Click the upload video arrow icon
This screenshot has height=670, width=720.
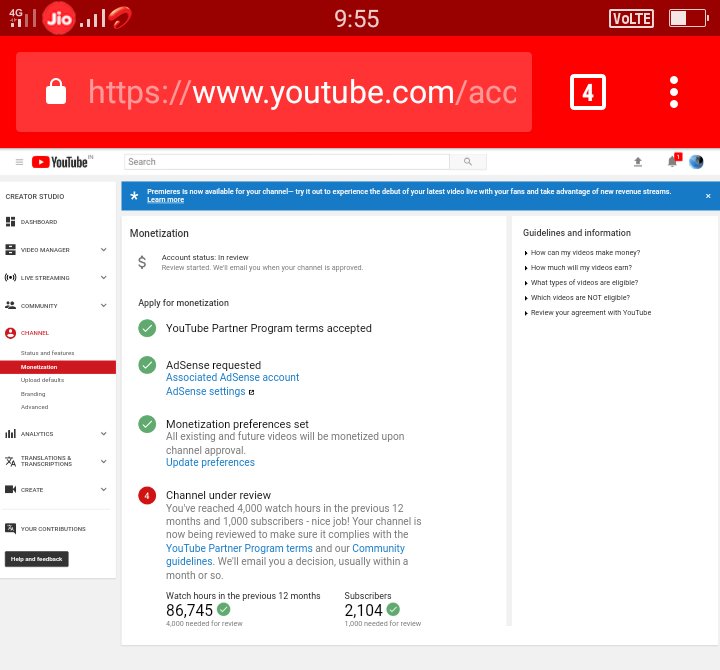[638, 162]
